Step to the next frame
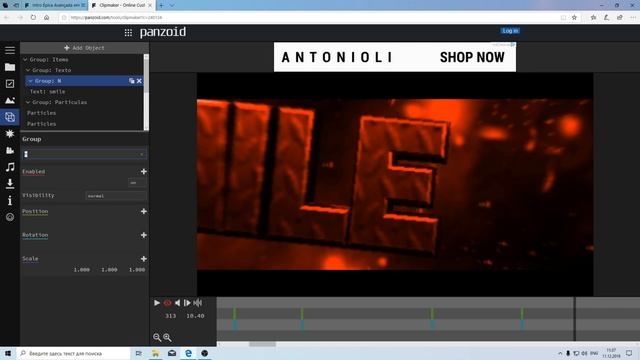Viewport: 640px width, 360px height. (x=187, y=303)
